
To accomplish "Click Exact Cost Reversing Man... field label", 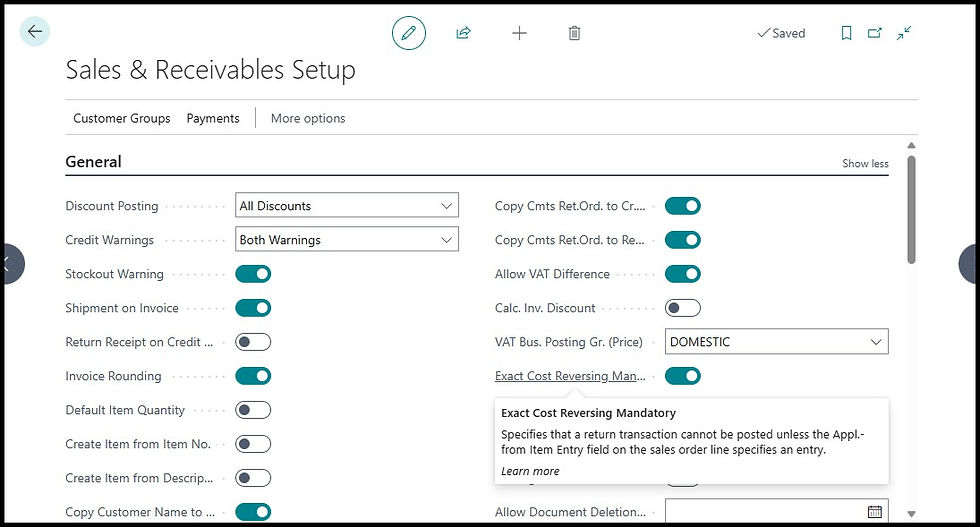I will 570,376.
